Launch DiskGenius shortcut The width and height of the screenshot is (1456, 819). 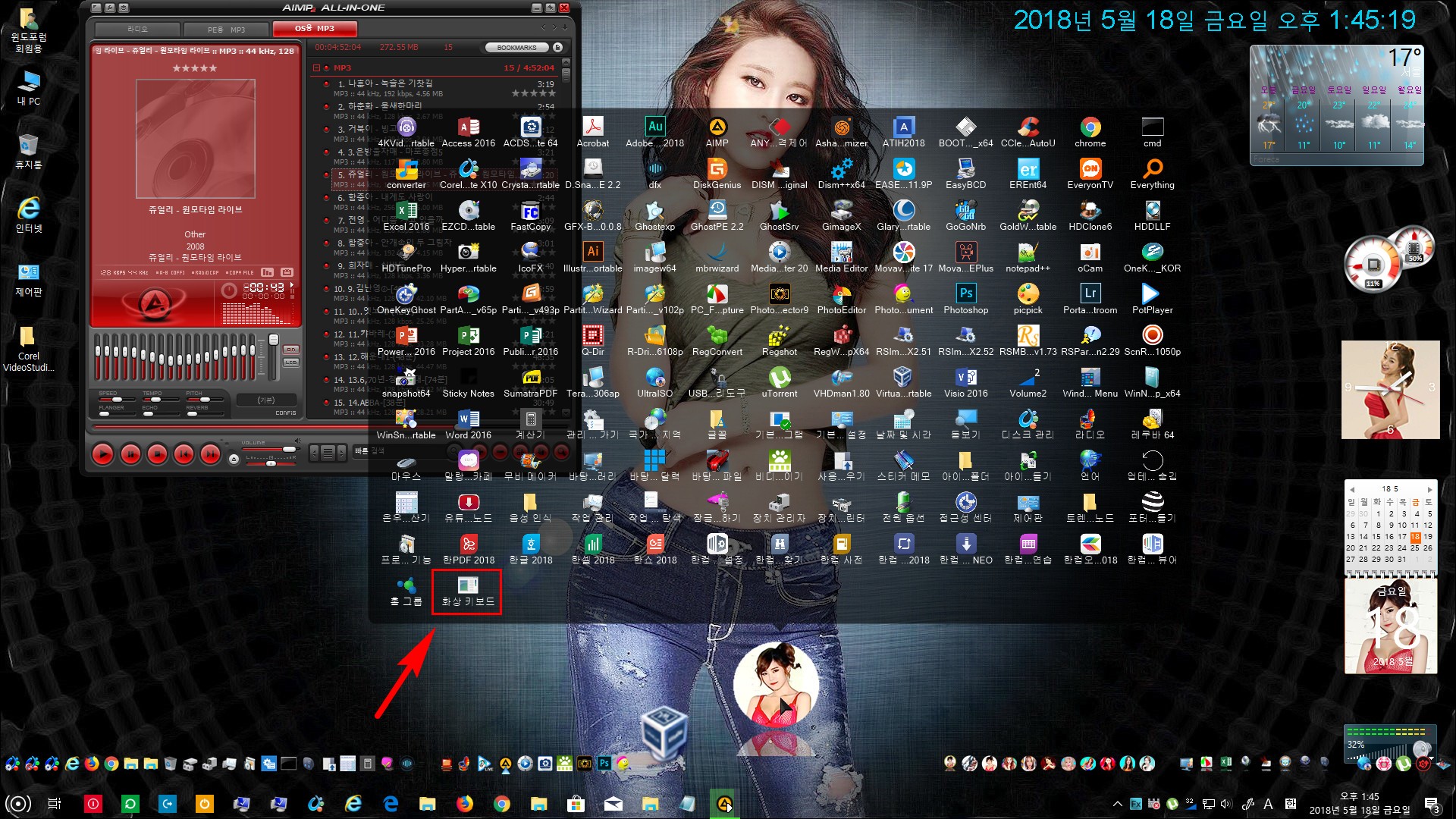coord(717,174)
